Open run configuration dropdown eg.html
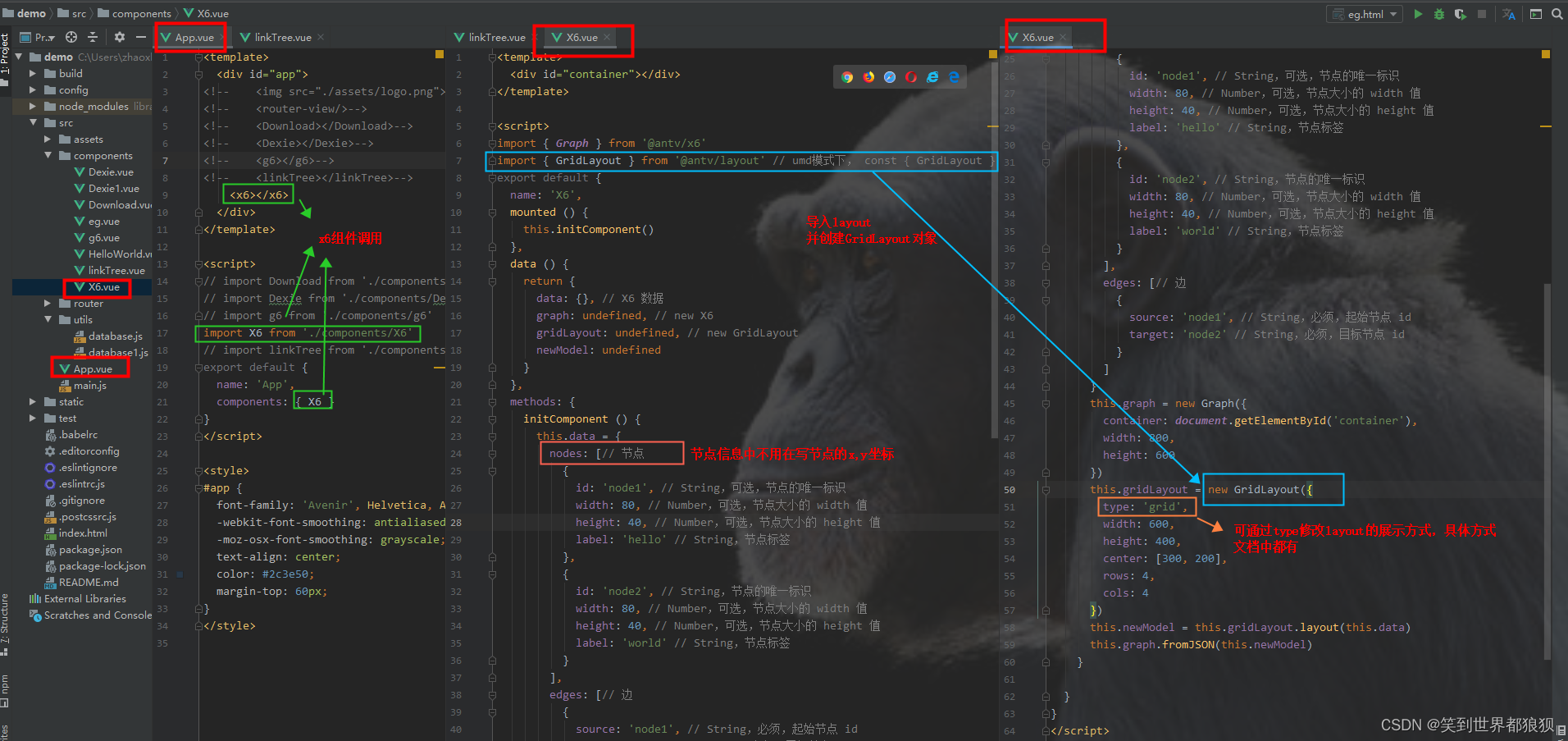The image size is (1568, 741). 1365,14
